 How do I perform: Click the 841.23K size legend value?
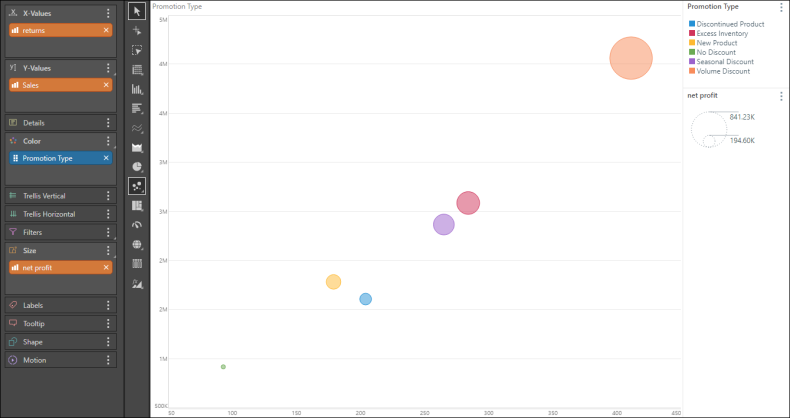[742, 117]
